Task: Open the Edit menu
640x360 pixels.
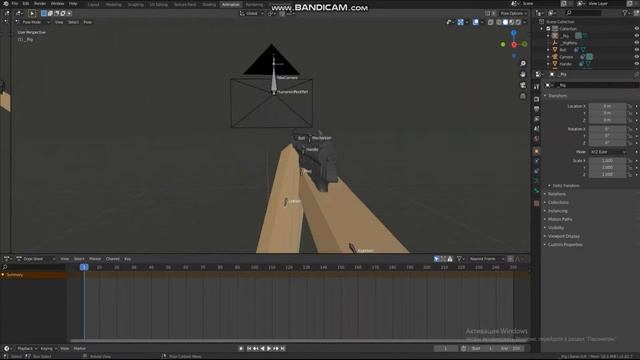Action: click(x=26, y=4)
